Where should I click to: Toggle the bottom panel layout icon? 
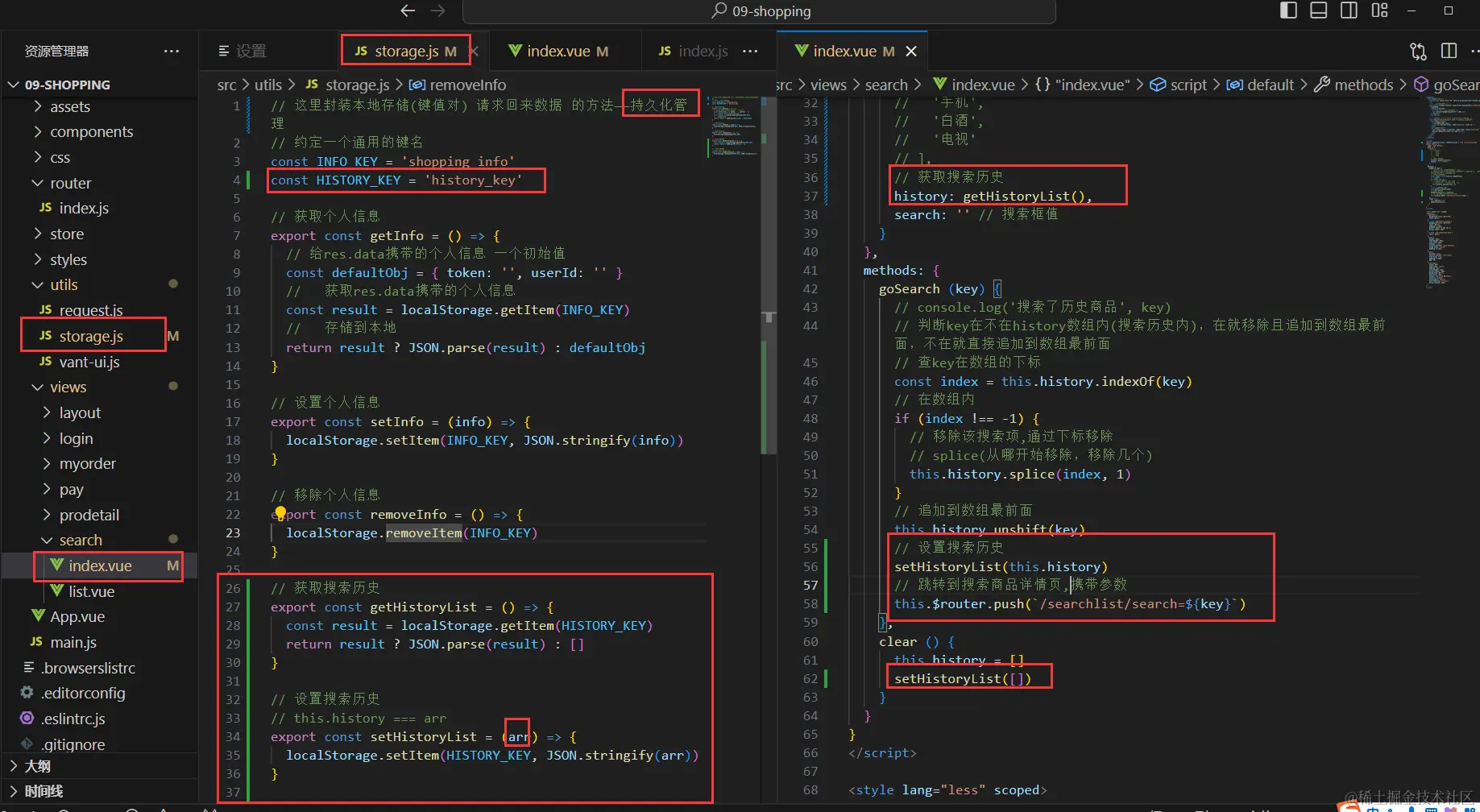point(1319,10)
